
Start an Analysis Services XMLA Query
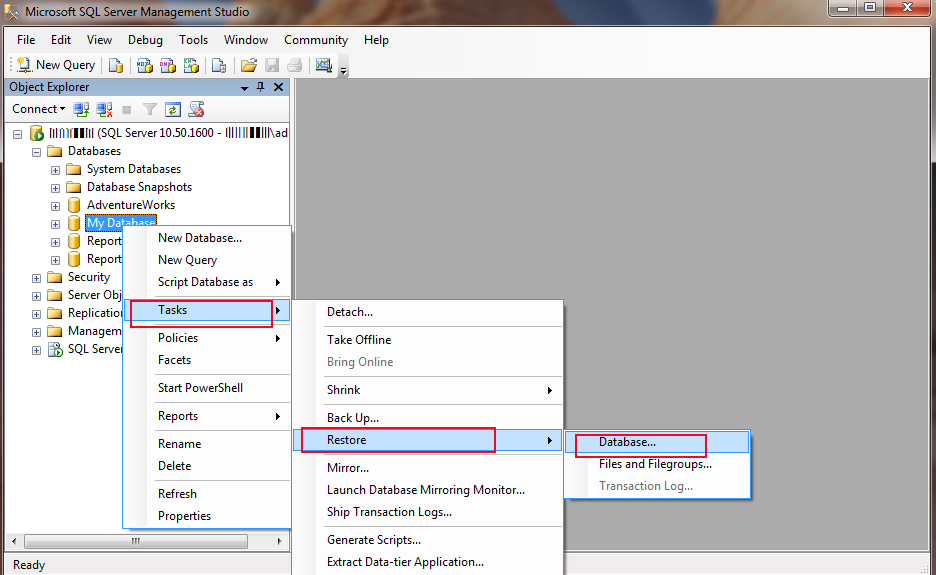(x=191, y=65)
